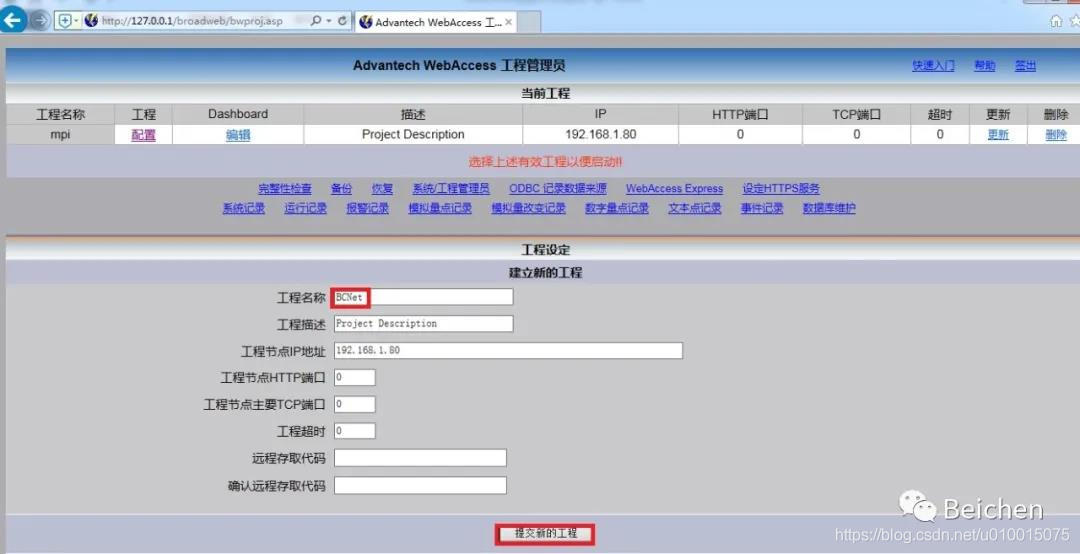This screenshot has width=1080, height=554.
Task: Click the 工程节点IP地址 input field
Action: pos(508,350)
